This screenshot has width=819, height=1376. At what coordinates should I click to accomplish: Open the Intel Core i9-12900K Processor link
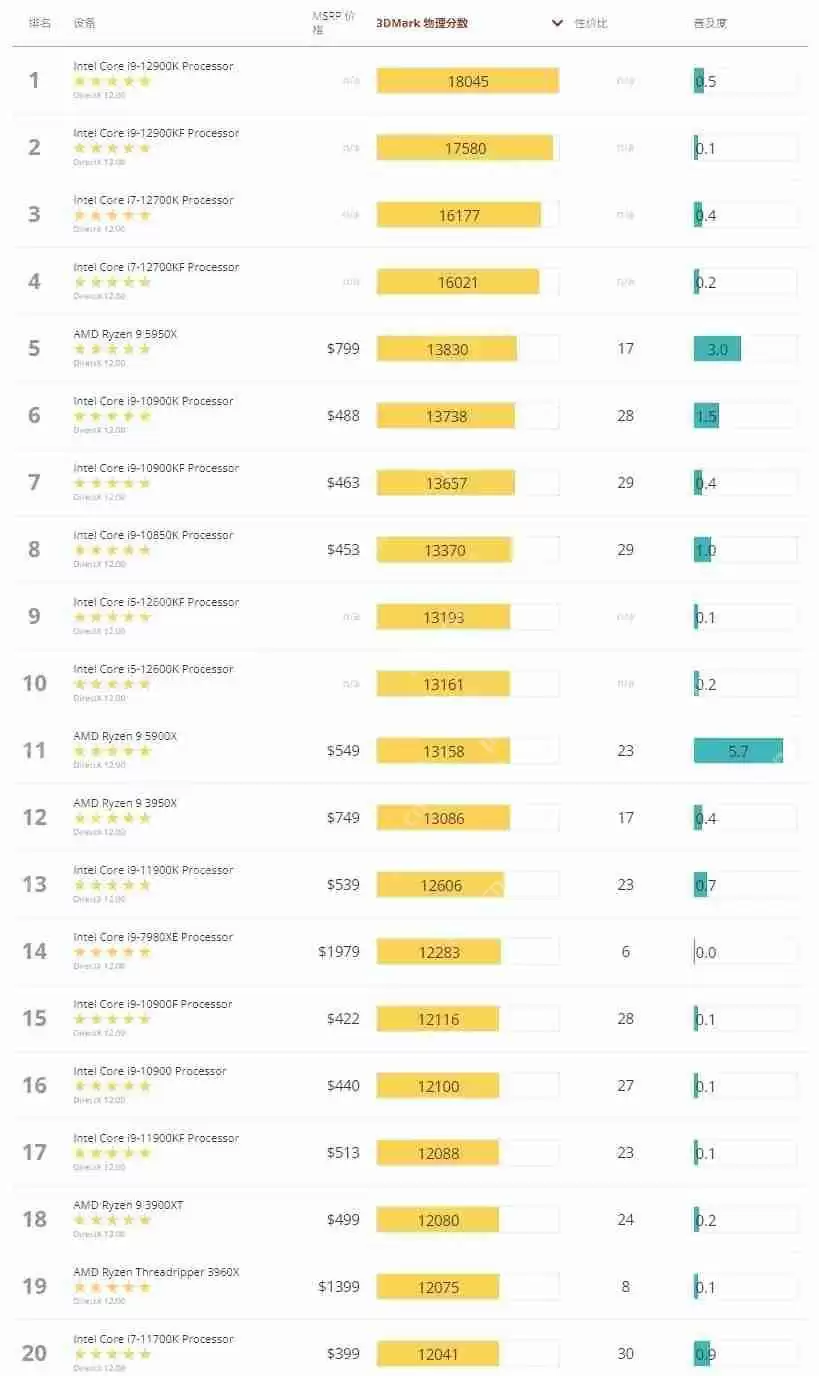[x=153, y=66]
